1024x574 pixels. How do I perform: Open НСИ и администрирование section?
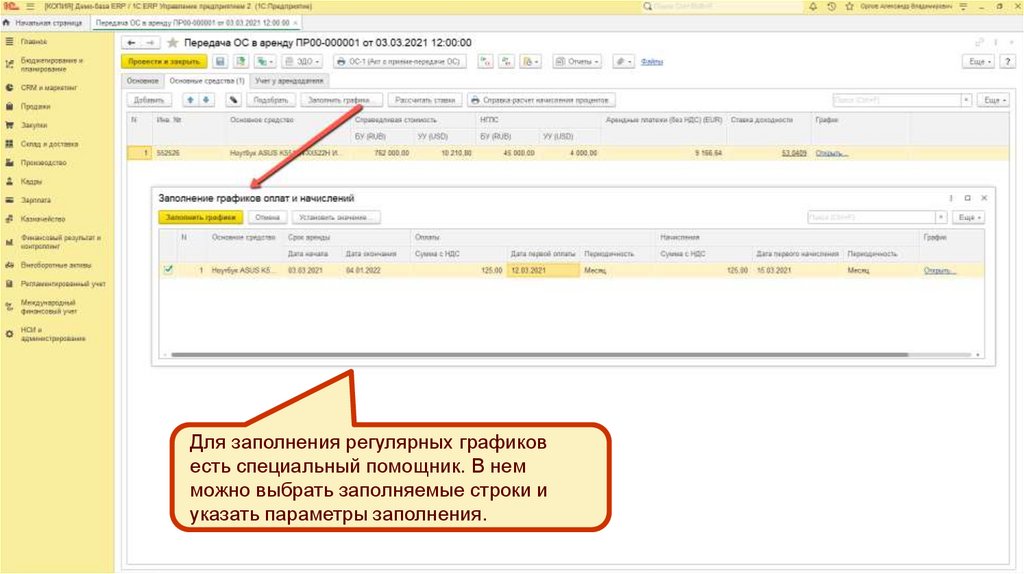point(52,334)
